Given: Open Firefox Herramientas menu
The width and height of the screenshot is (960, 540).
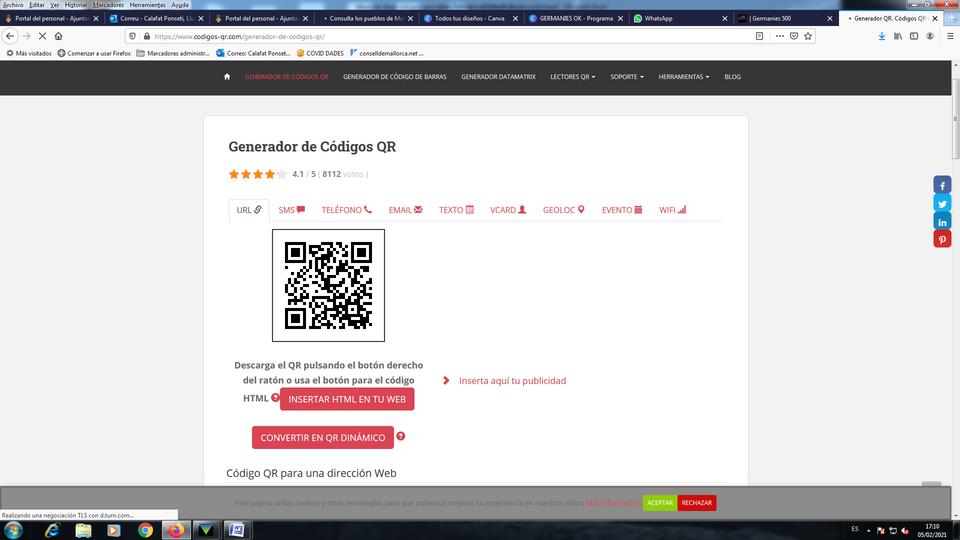Looking at the screenshot, I should (x=148, y=4).
